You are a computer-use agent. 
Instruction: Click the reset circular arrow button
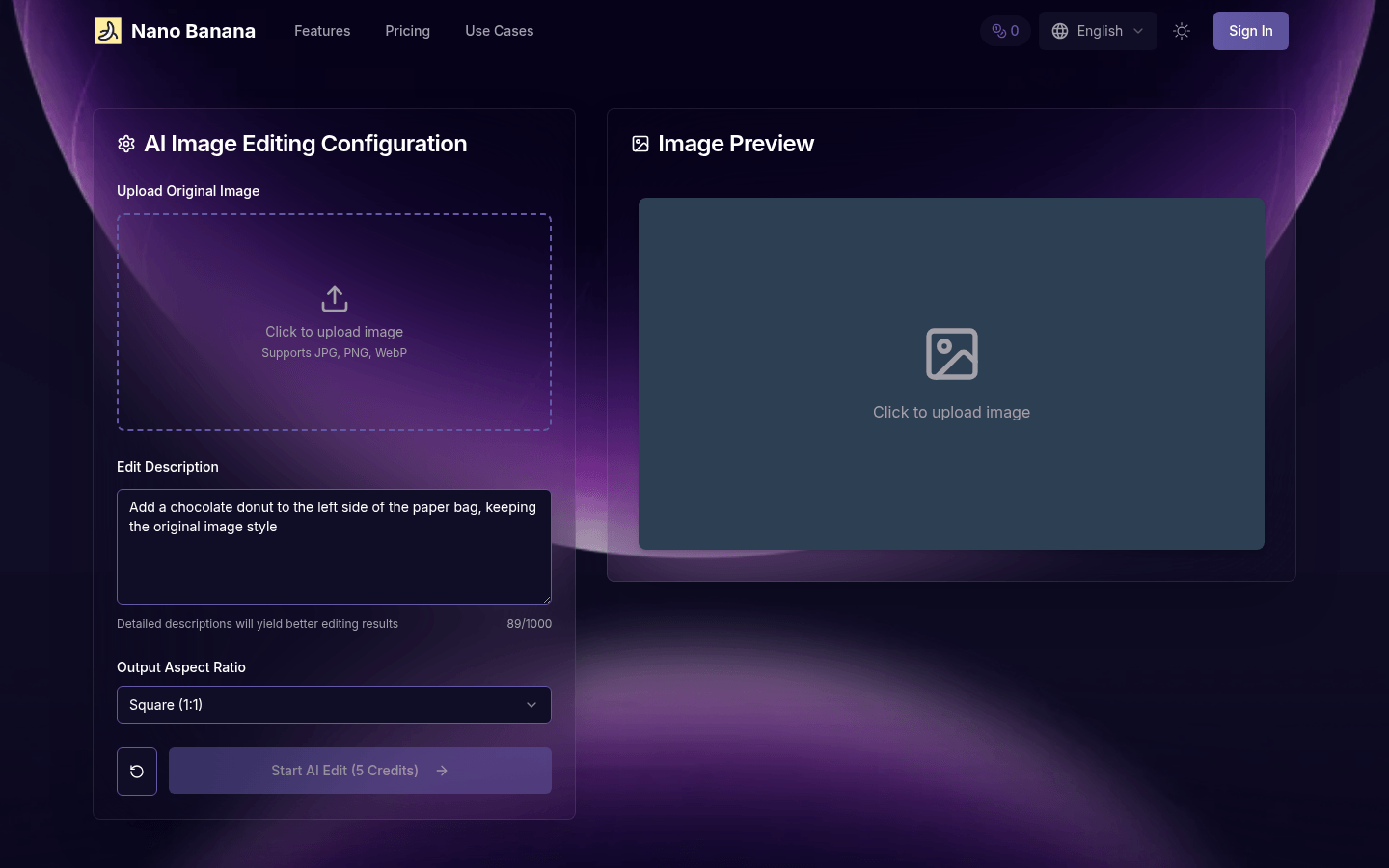point(137,772)
